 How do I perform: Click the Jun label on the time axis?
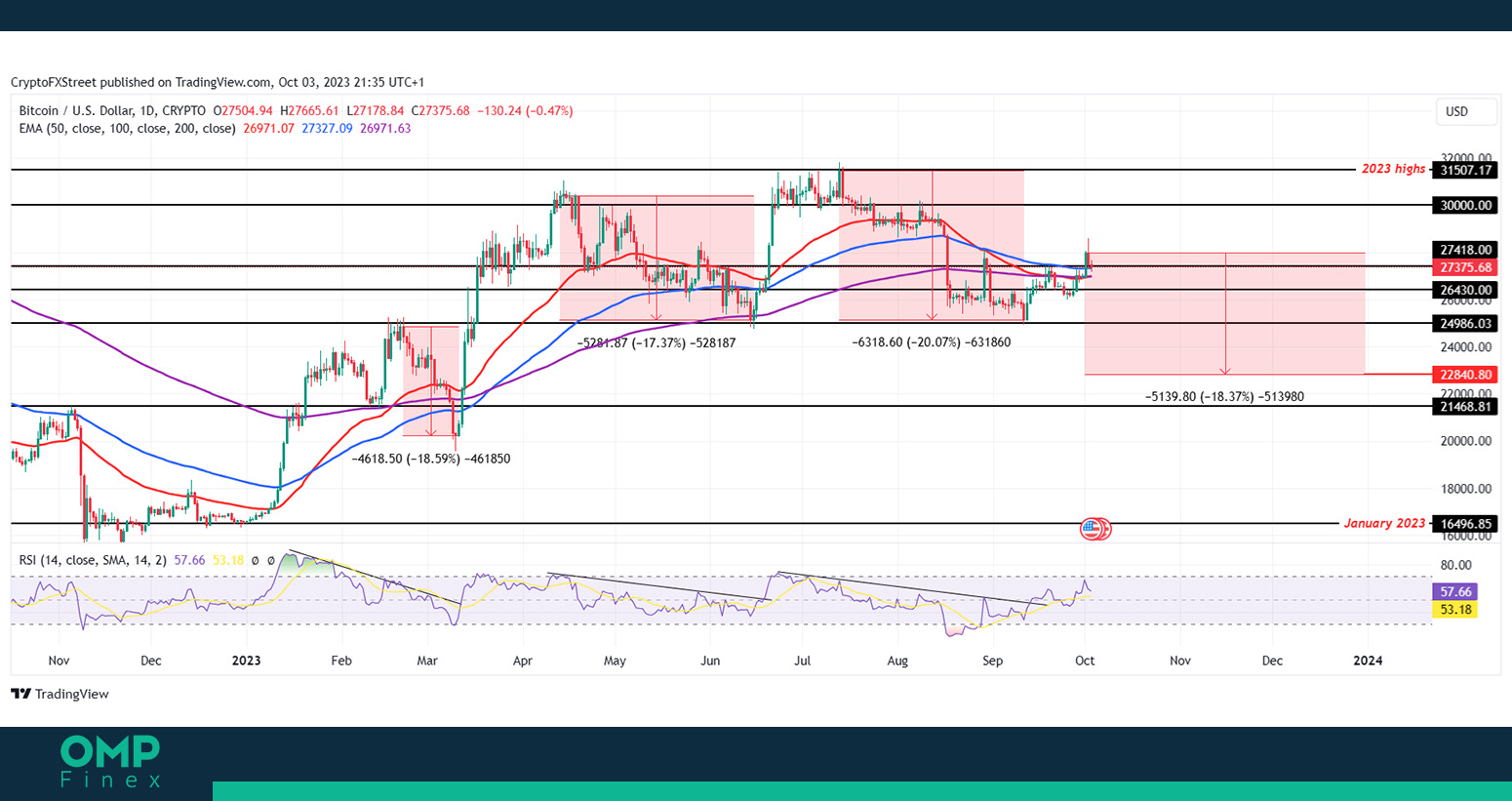710,661
